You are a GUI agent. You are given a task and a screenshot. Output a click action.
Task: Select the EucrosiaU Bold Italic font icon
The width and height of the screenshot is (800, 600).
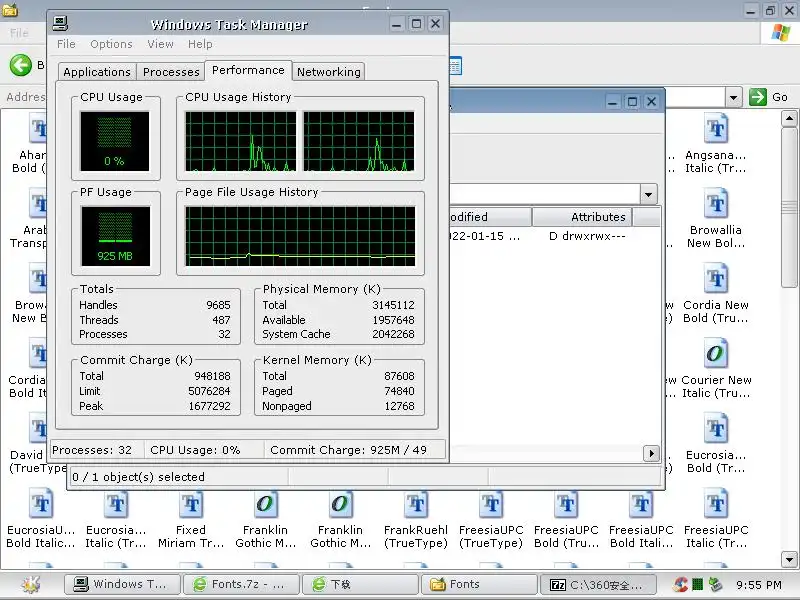click(41, 503)
